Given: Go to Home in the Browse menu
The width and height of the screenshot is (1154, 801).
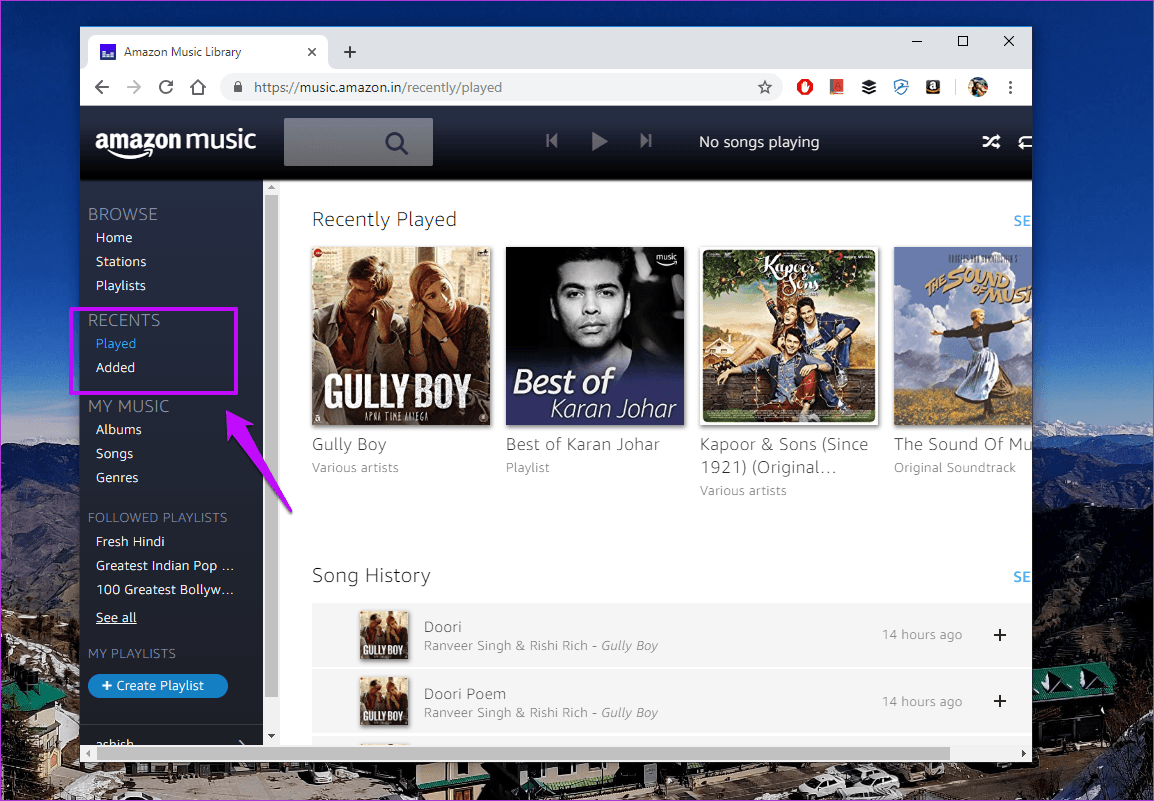Looking at the screenshot, I should [114, 238].
